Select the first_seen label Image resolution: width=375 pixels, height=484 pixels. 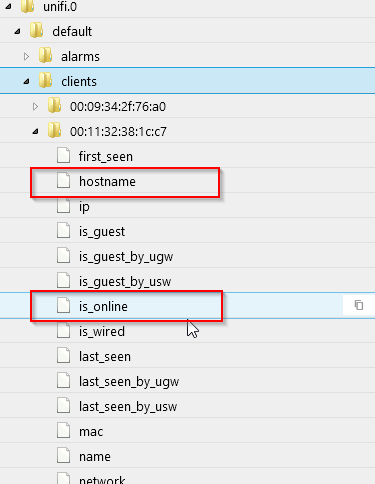(106, 157)
